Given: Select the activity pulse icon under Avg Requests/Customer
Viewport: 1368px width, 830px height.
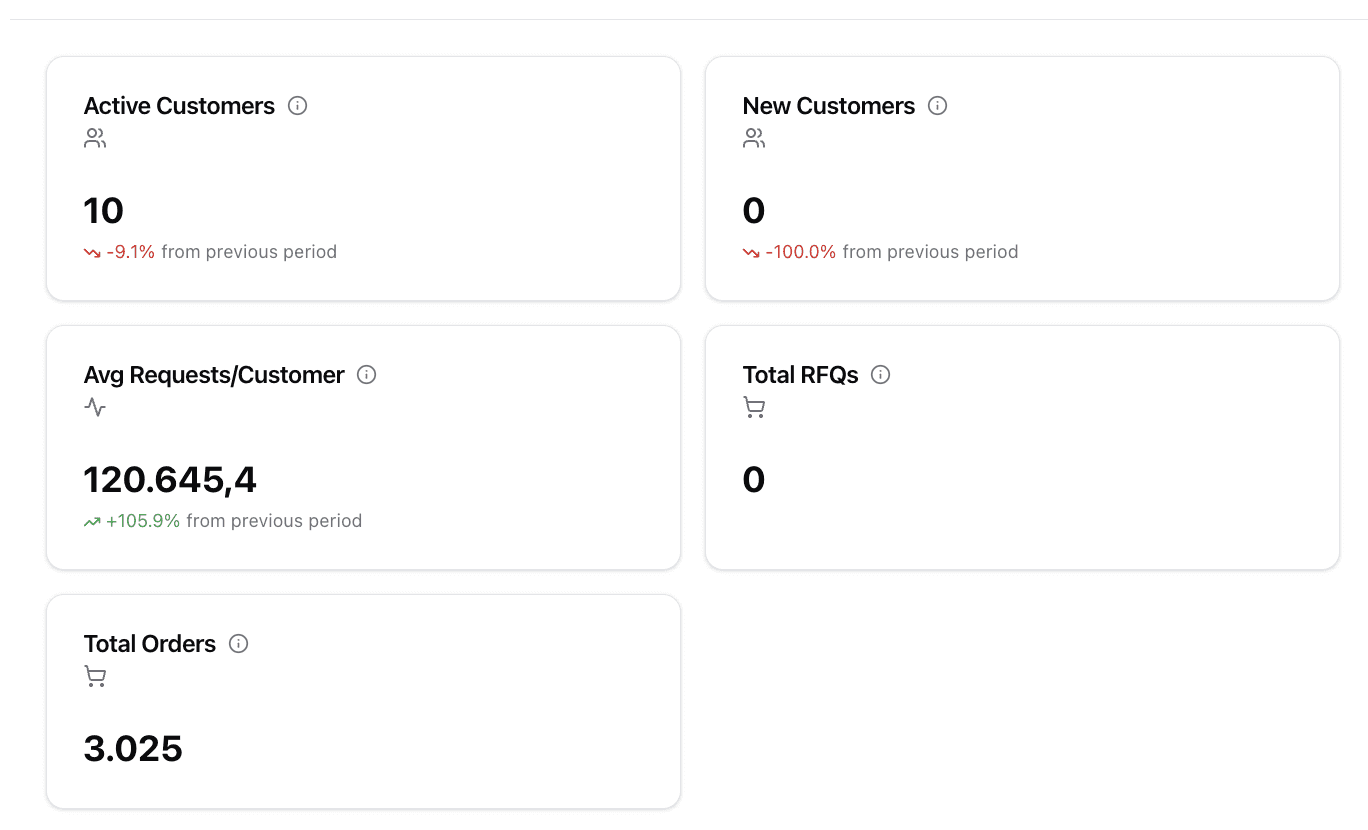Looking at the screenshot, I should click(x=95, y=407).
